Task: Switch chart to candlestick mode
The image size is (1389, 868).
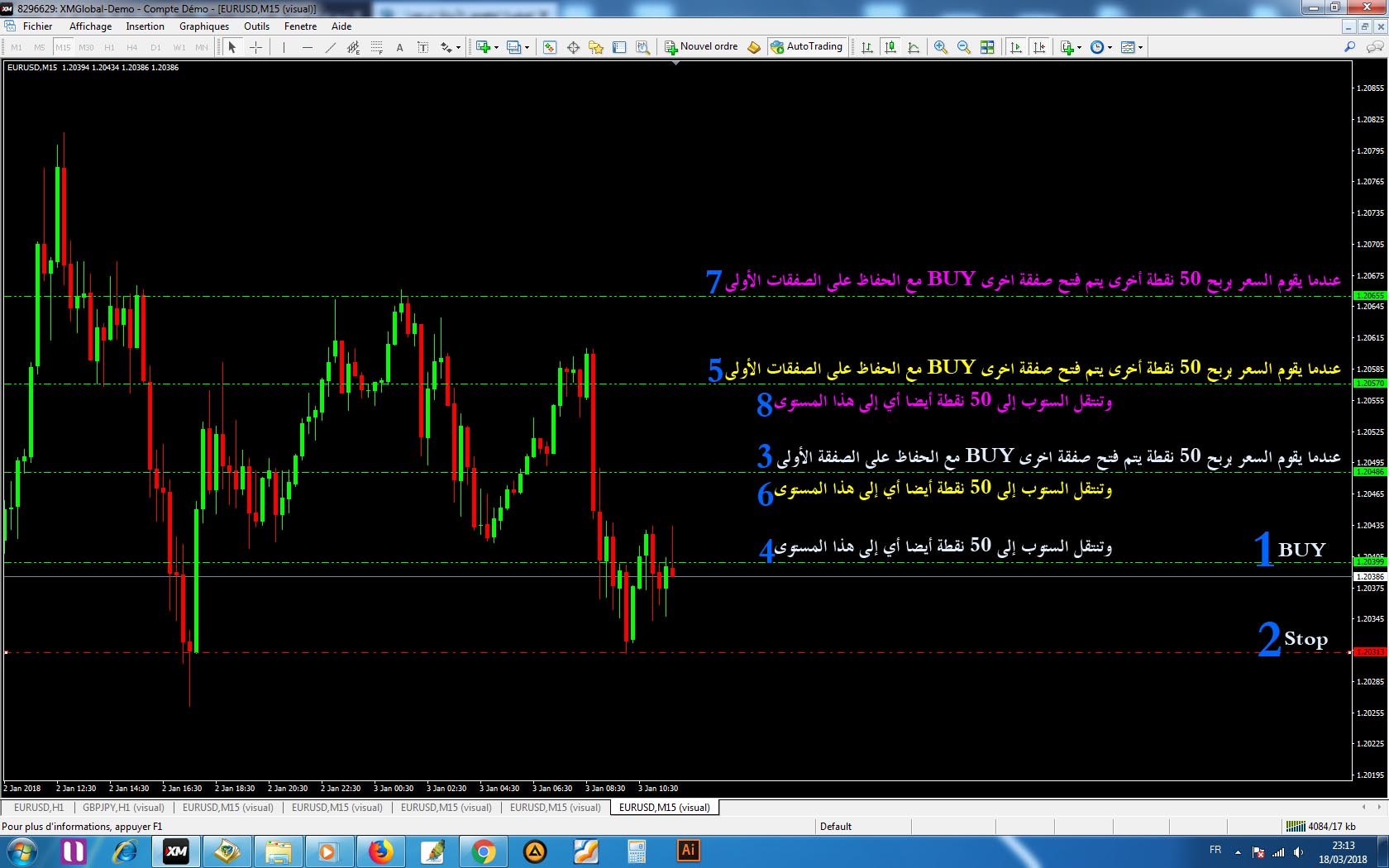Action: pos(890,47)
